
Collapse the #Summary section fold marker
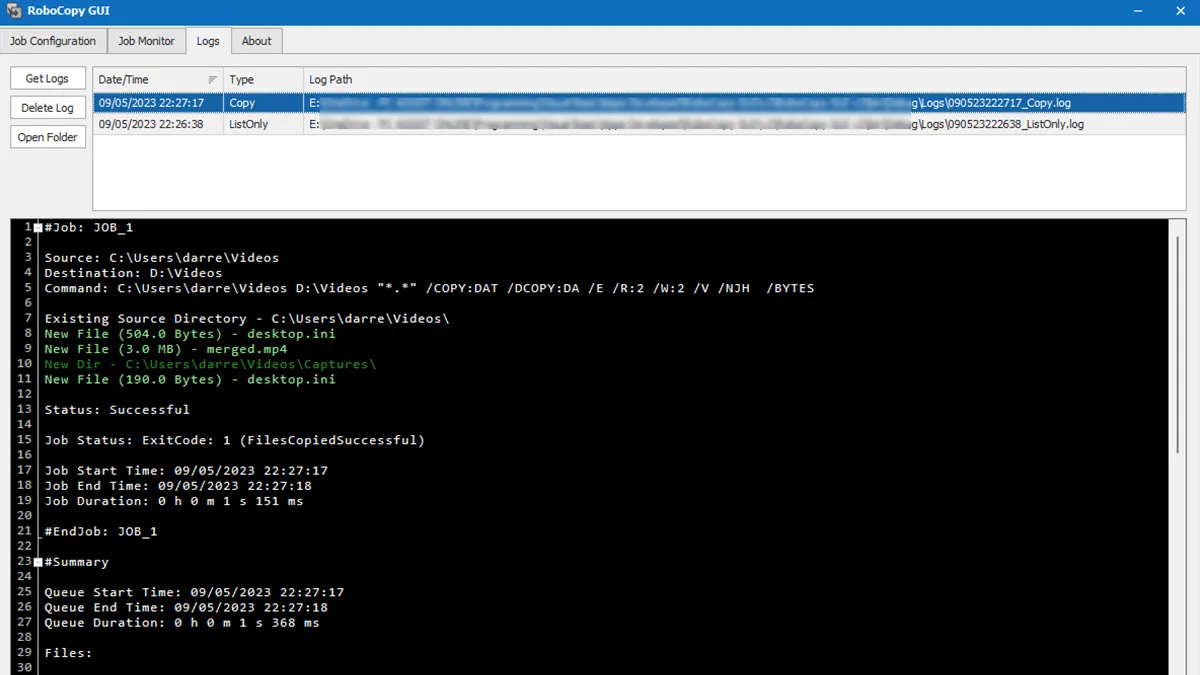pos(38,562)
